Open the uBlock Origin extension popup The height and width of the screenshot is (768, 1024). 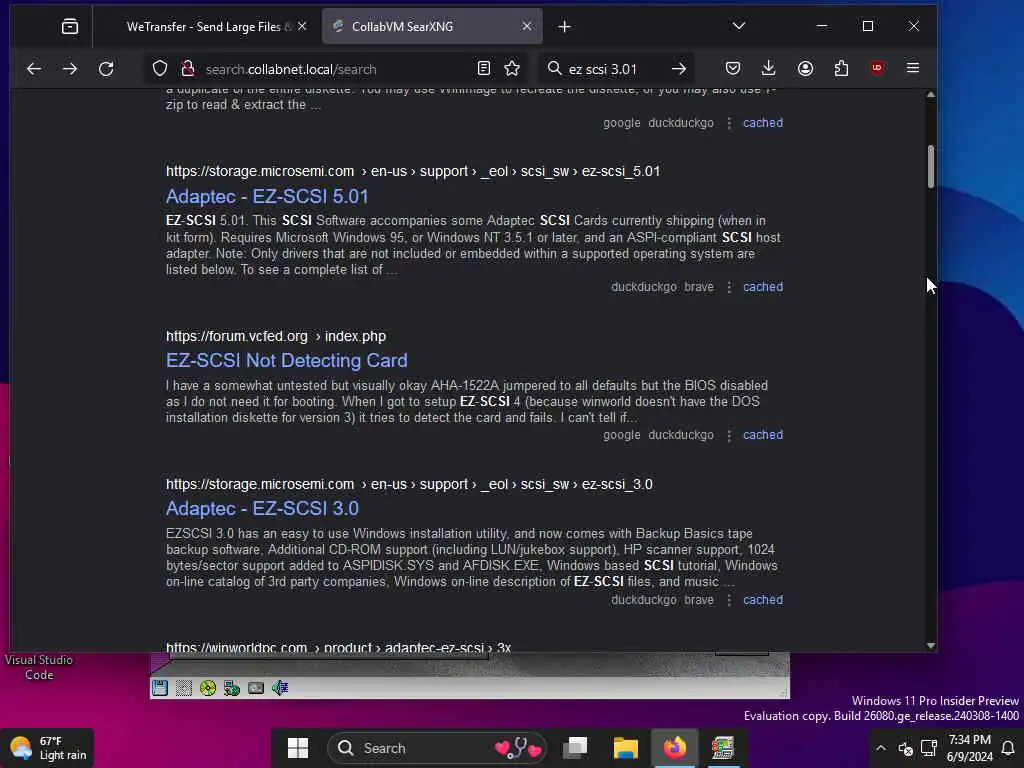coord(877,68)
